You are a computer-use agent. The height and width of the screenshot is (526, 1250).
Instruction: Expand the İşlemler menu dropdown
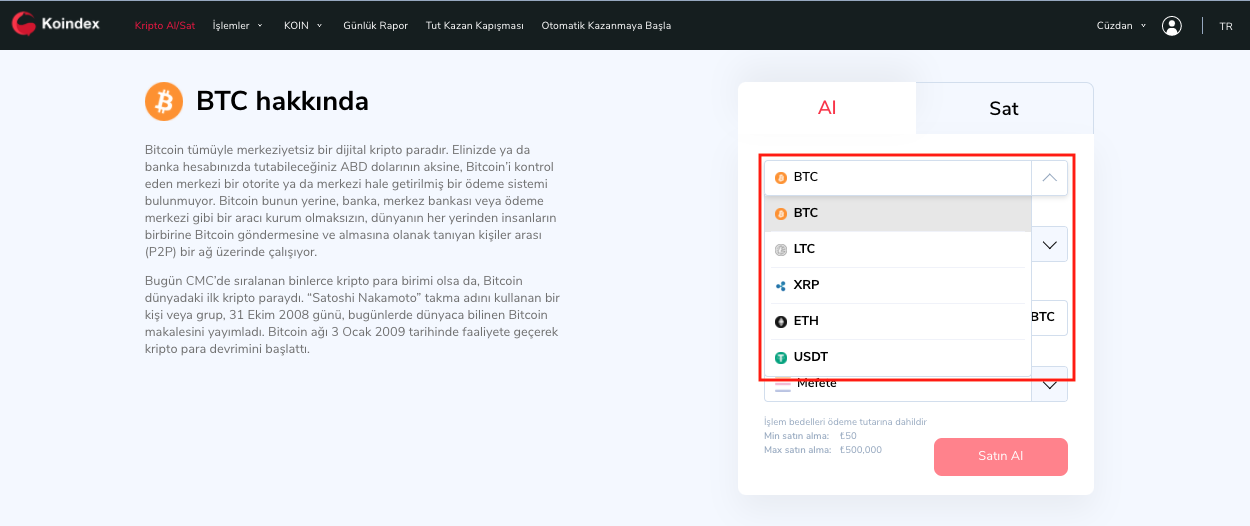pos(237,26)
